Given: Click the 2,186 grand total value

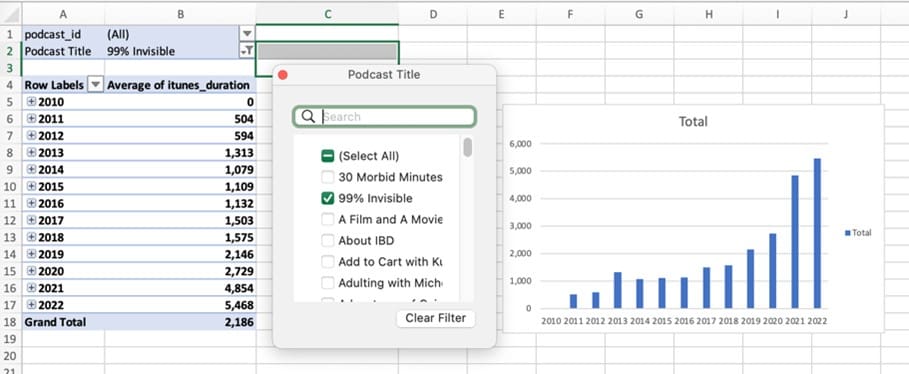Looking at the screenshot, I should pyautogui.click(x=180, y=322).
